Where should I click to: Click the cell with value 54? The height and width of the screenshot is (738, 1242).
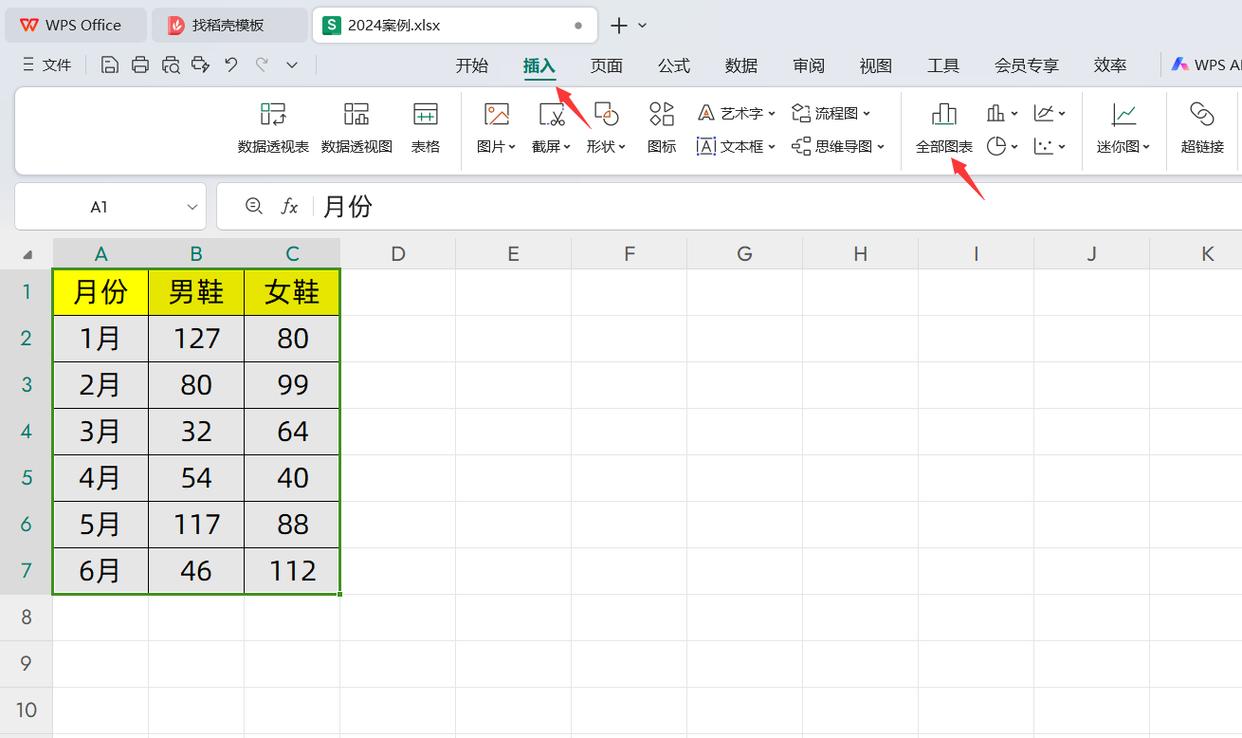point(196,478)
